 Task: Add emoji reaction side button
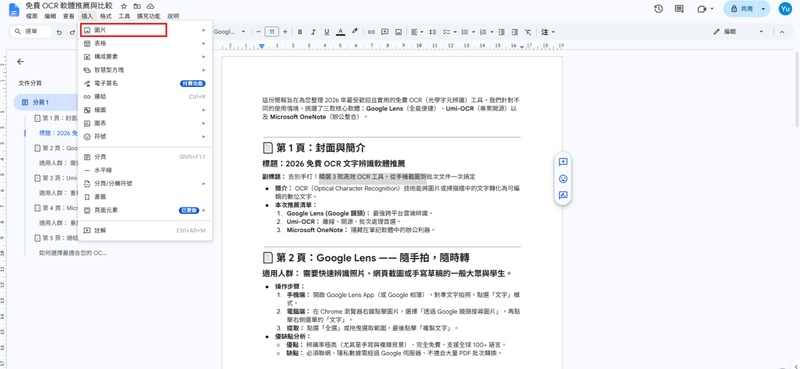(563, 179)
